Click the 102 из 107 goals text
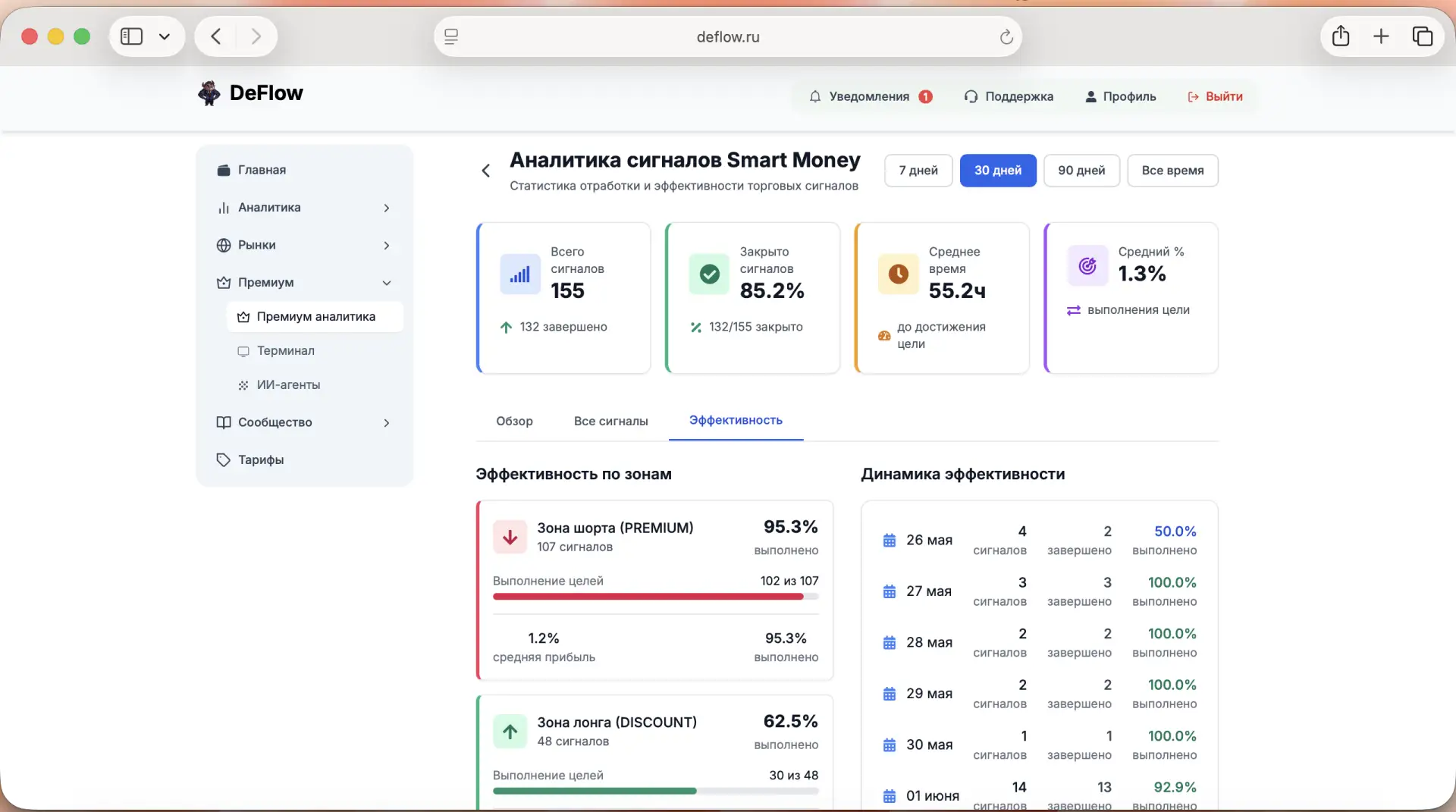This screenshot has width=1456, height=812. 789,581
